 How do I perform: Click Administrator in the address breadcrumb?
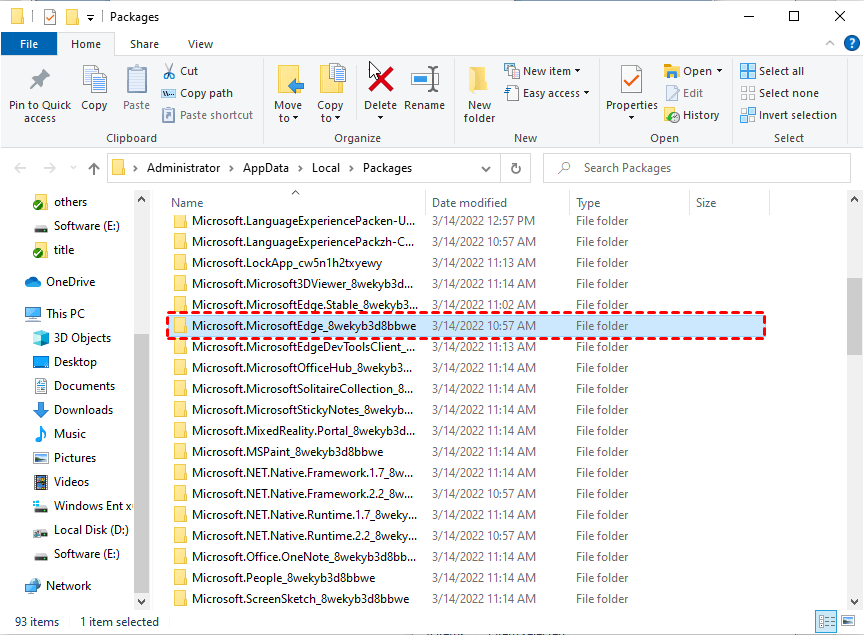pos(183,168)
